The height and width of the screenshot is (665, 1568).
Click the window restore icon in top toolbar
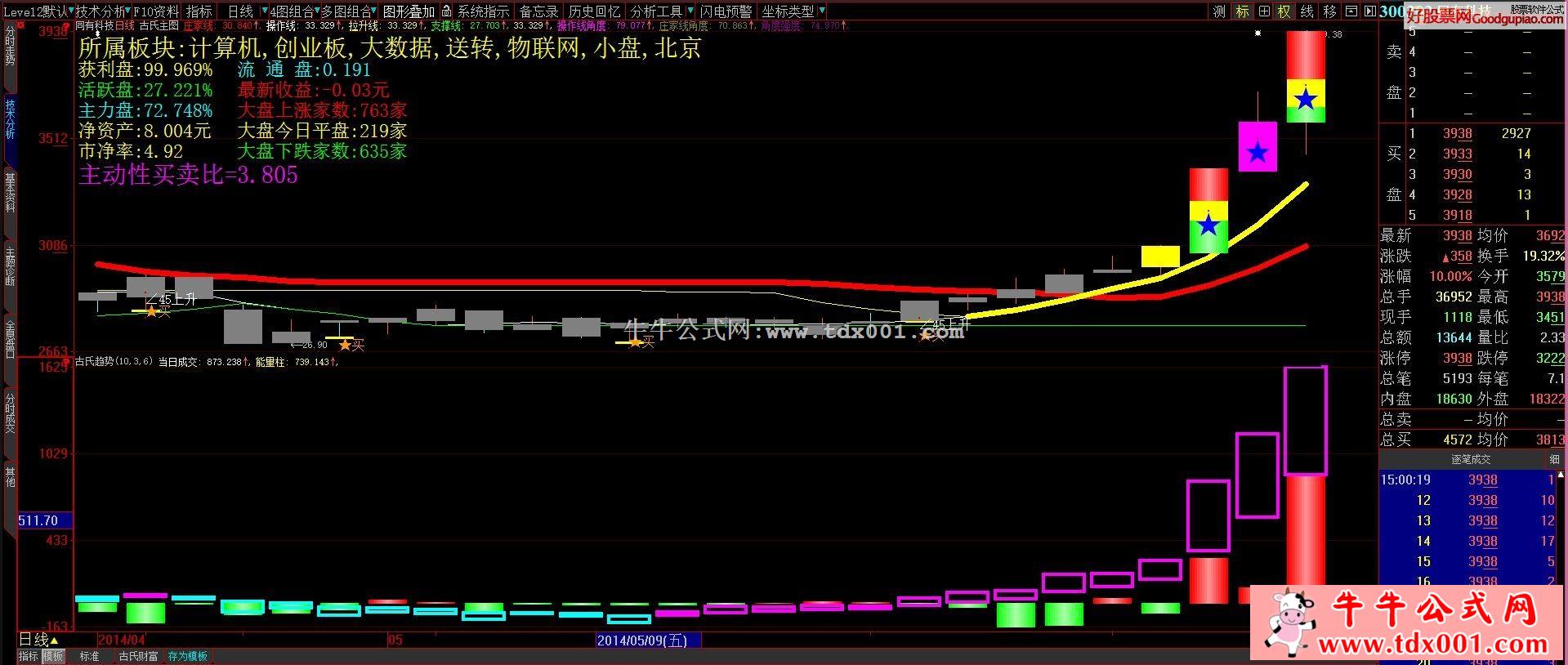point(1351,11)
